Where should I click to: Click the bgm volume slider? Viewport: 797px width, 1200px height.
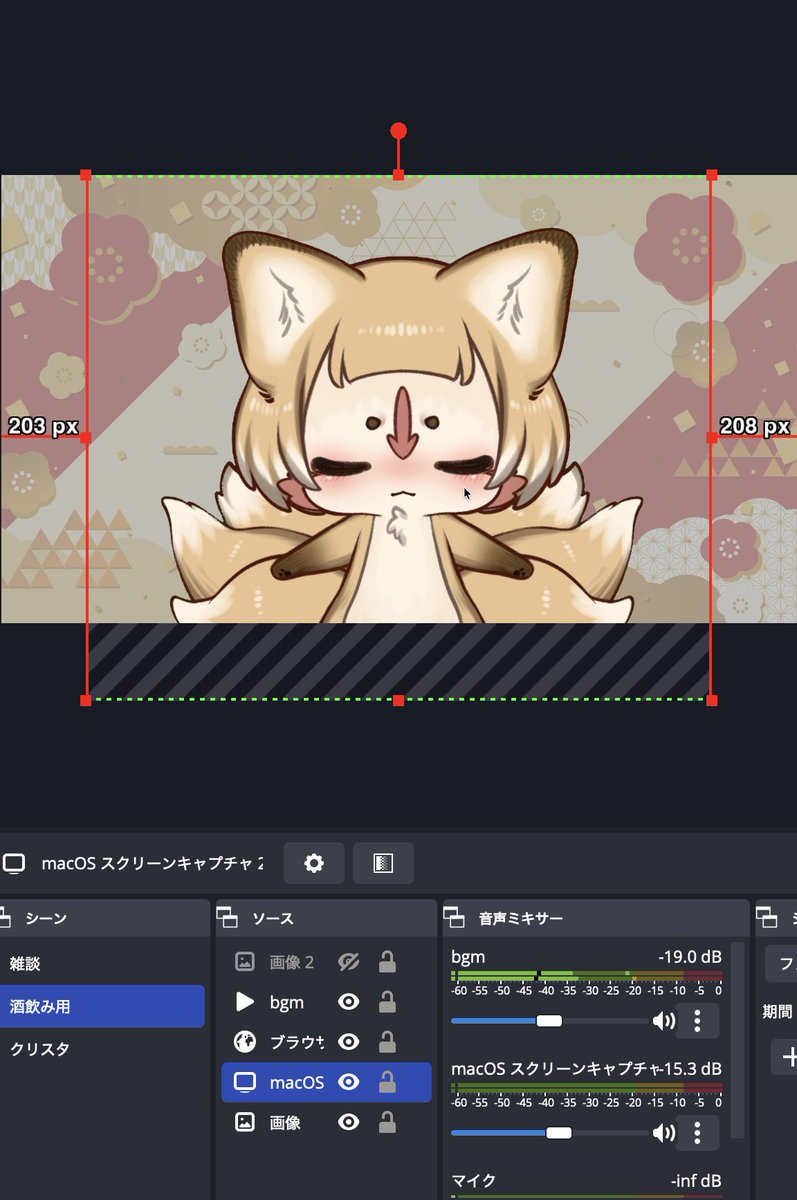tap(548, 1021)
